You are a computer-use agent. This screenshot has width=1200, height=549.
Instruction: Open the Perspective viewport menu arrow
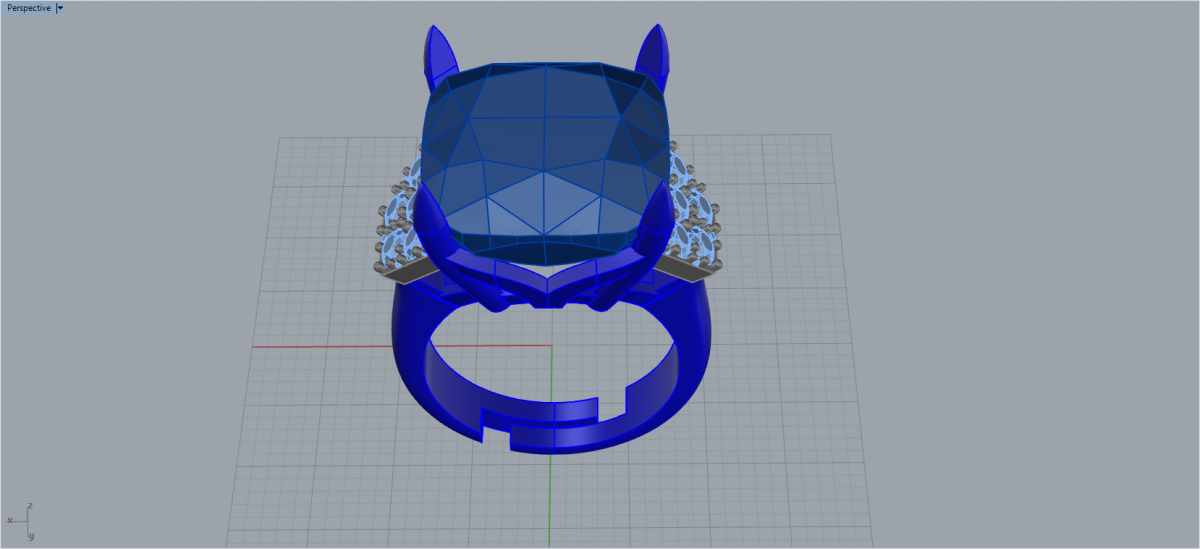click(x=60, y=8)
